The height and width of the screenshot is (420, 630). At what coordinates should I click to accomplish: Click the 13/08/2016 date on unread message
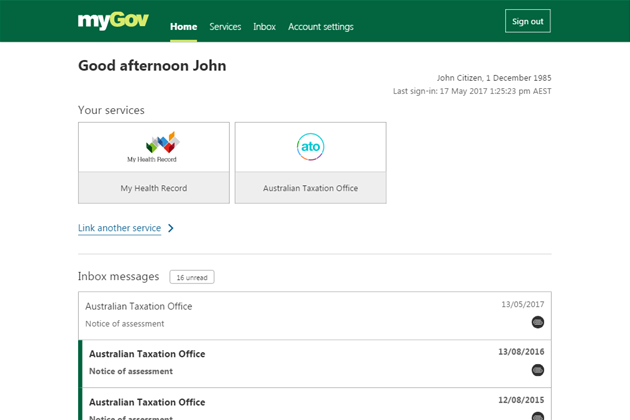click(x=520, y=352)
